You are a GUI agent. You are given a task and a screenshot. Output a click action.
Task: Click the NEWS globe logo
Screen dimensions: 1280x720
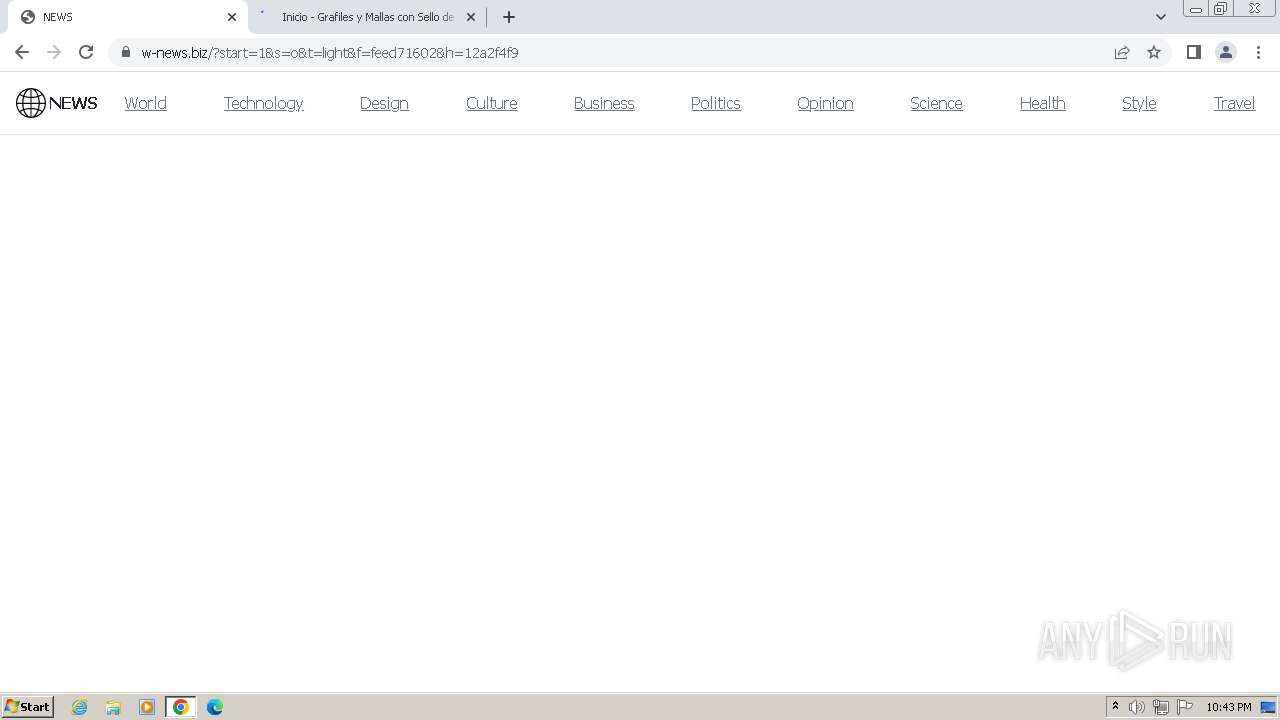pos(57,103)
